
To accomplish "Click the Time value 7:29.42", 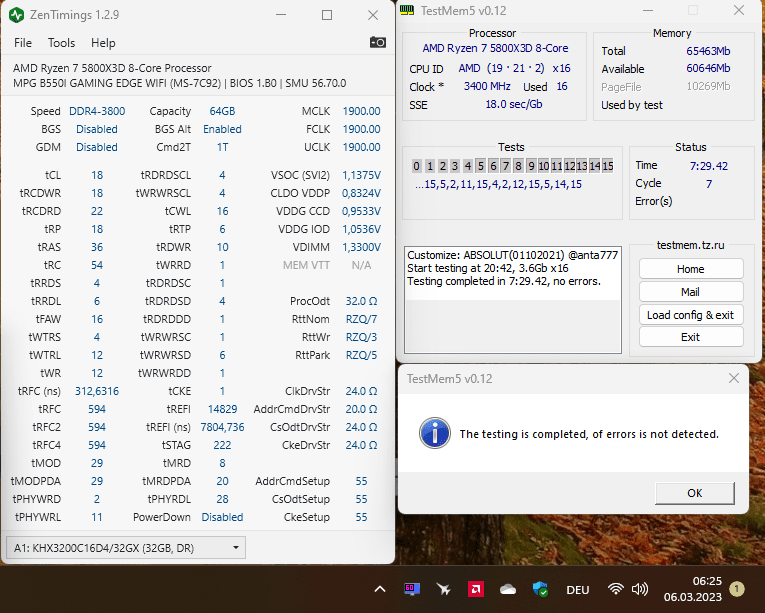I will (x=708, y=166).
